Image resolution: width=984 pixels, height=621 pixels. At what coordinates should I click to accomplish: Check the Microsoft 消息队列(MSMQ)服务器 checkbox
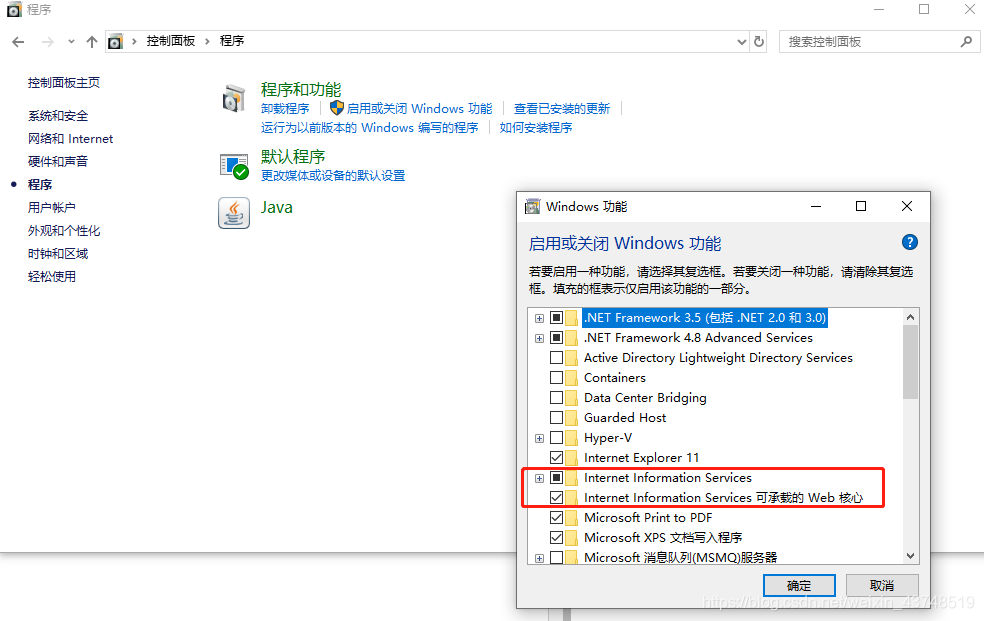tap(556, 558)
